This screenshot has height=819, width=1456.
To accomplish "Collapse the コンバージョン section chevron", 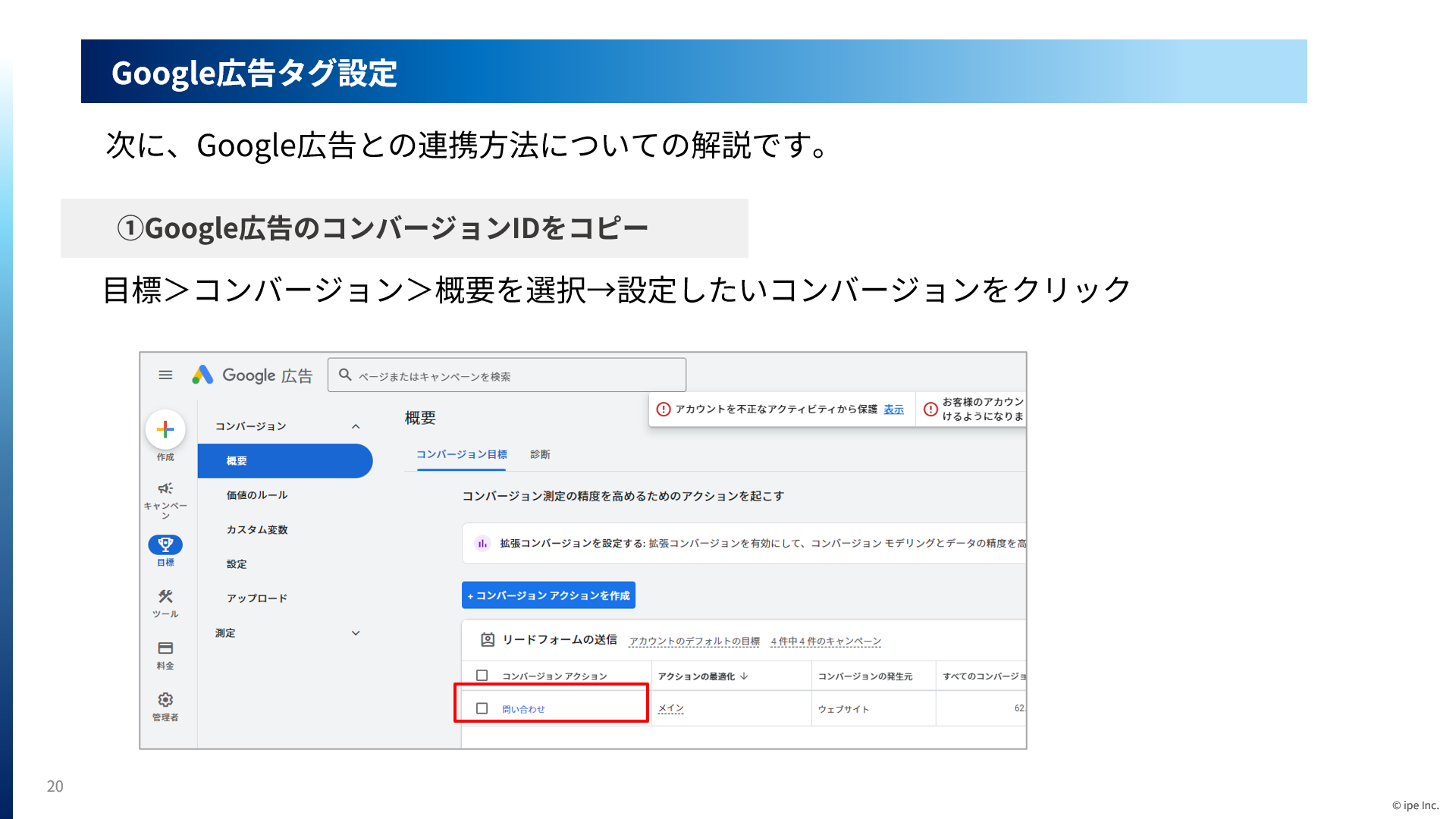I will (x=356, y=426).
